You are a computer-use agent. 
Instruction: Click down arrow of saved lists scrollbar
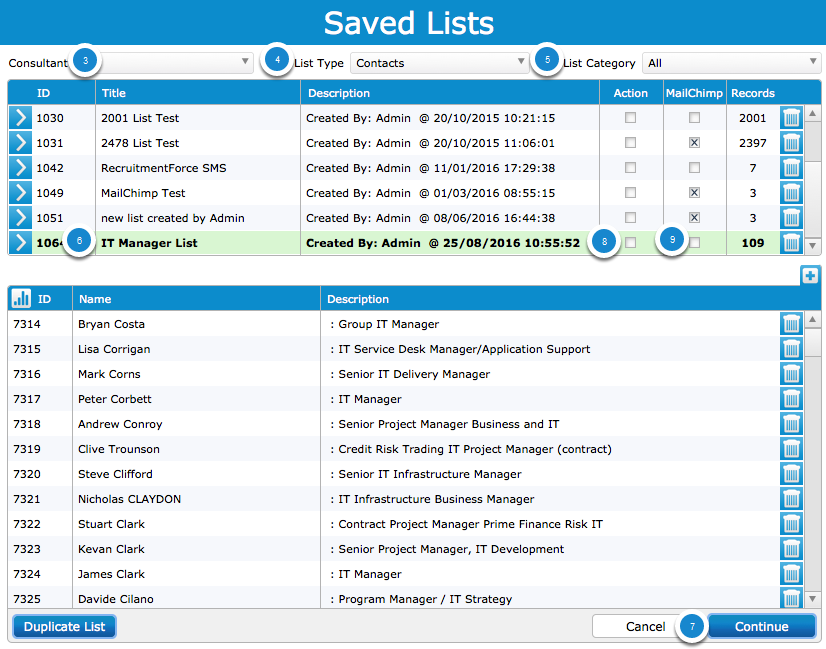click(x=812, y=245)
